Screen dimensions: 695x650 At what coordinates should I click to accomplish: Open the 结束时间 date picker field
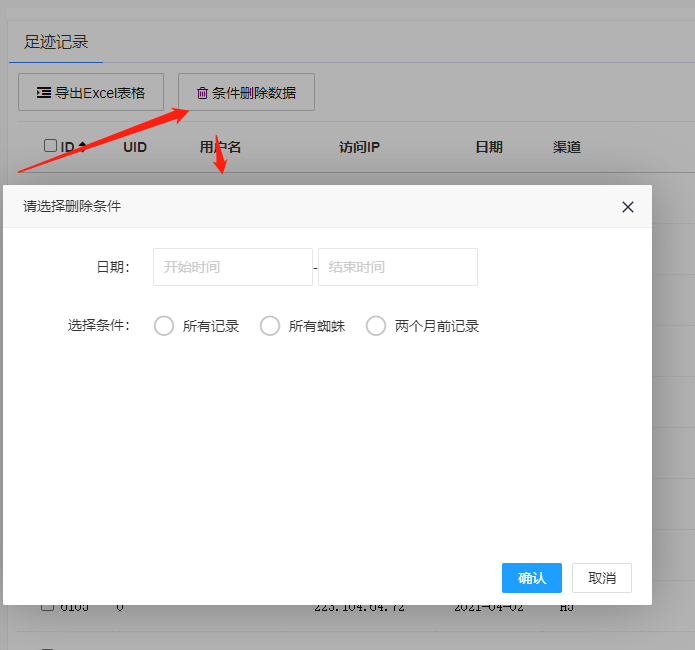tap(397, 267)
